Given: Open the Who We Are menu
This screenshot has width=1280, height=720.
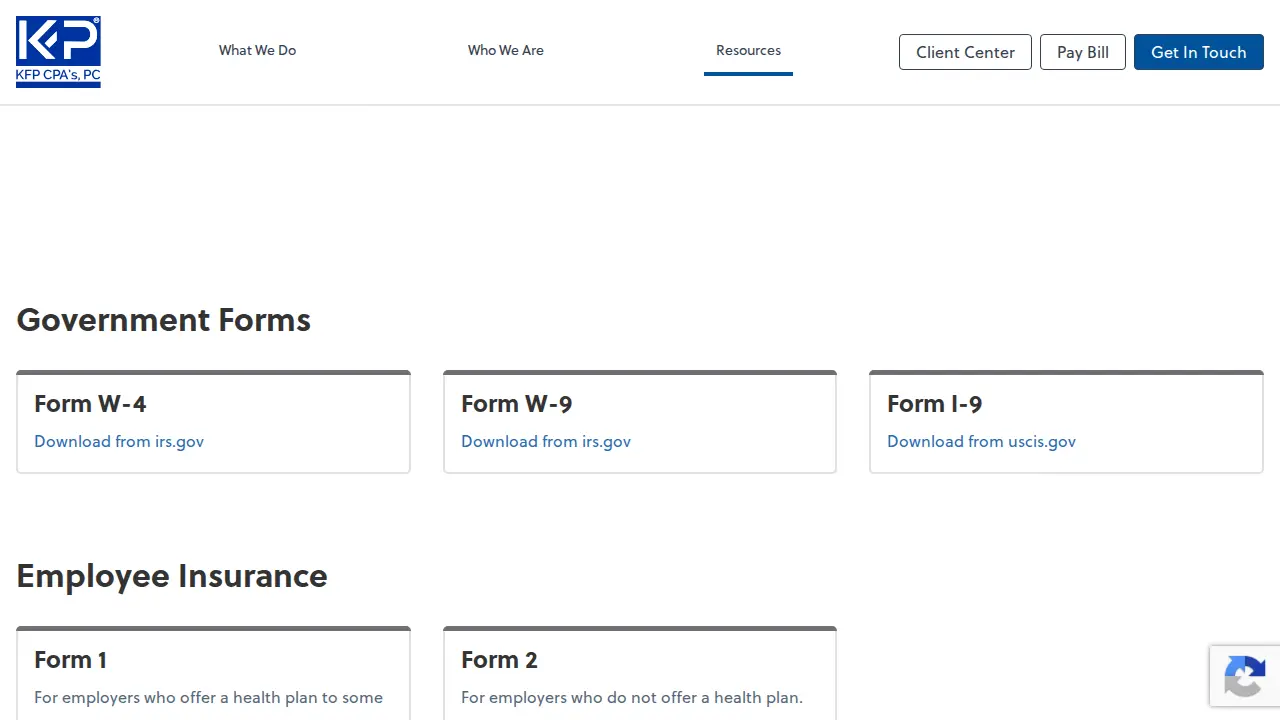Looking at the screenshot, I should click(x=506, y=50).
